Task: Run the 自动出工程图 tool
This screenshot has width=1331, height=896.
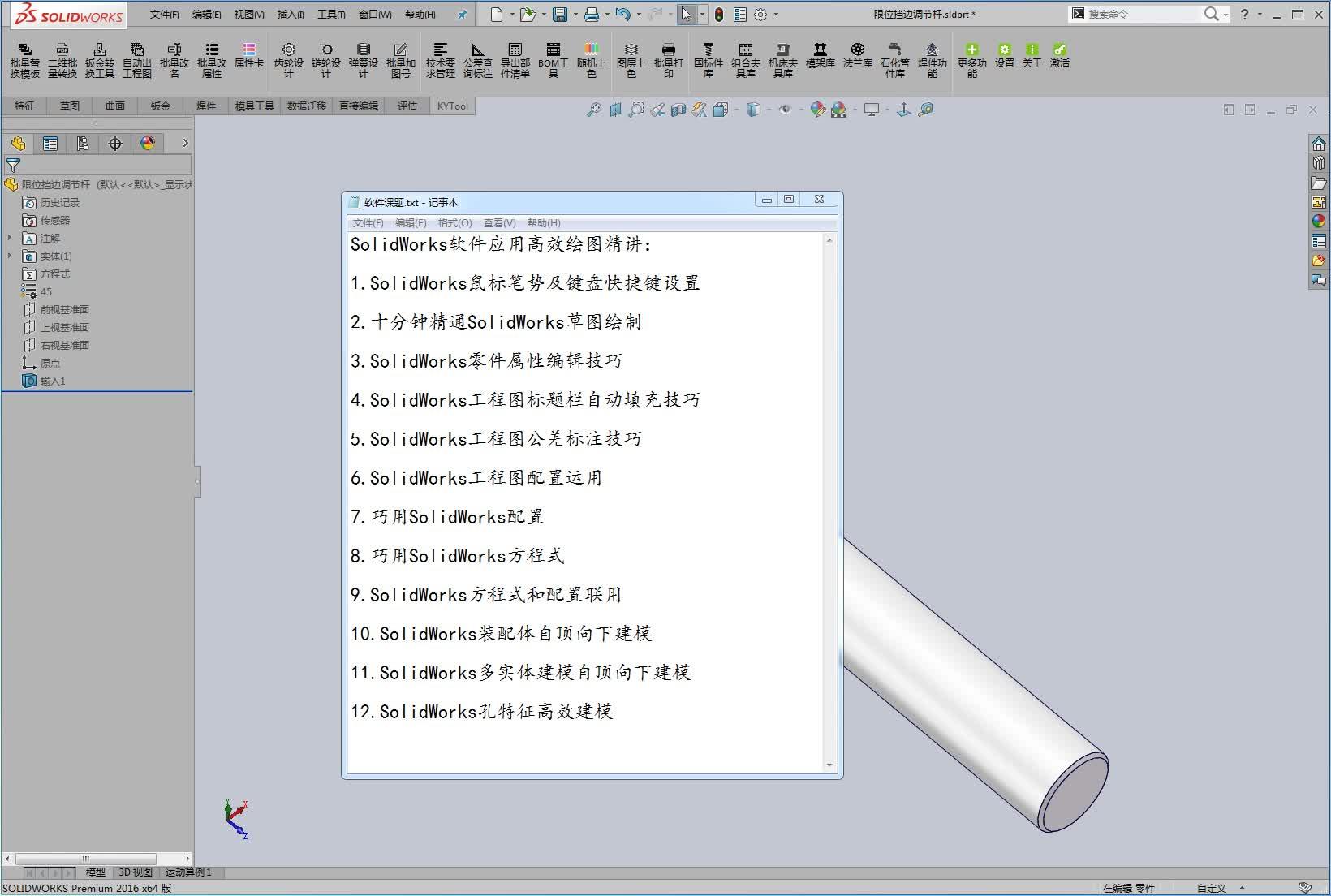Action: tap(137, 61)
